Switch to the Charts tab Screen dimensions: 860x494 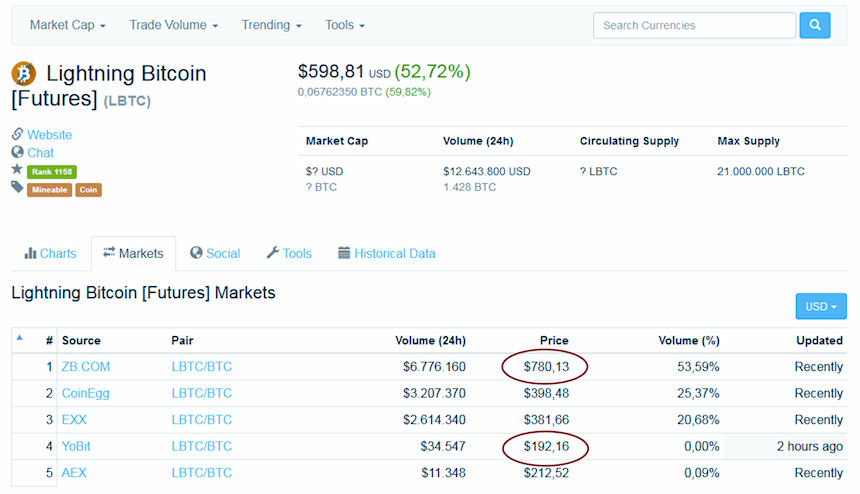pyautogui.click(x=50, y=253)
